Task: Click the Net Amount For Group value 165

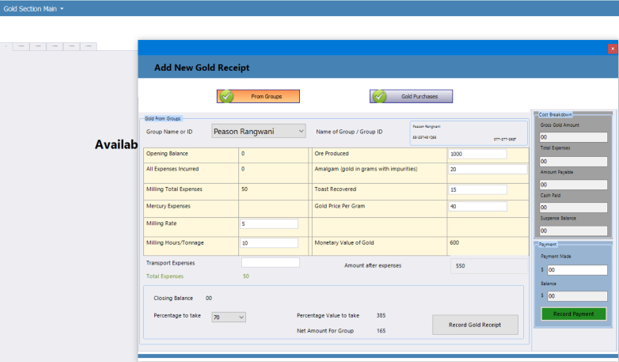Action: (381, 331)
